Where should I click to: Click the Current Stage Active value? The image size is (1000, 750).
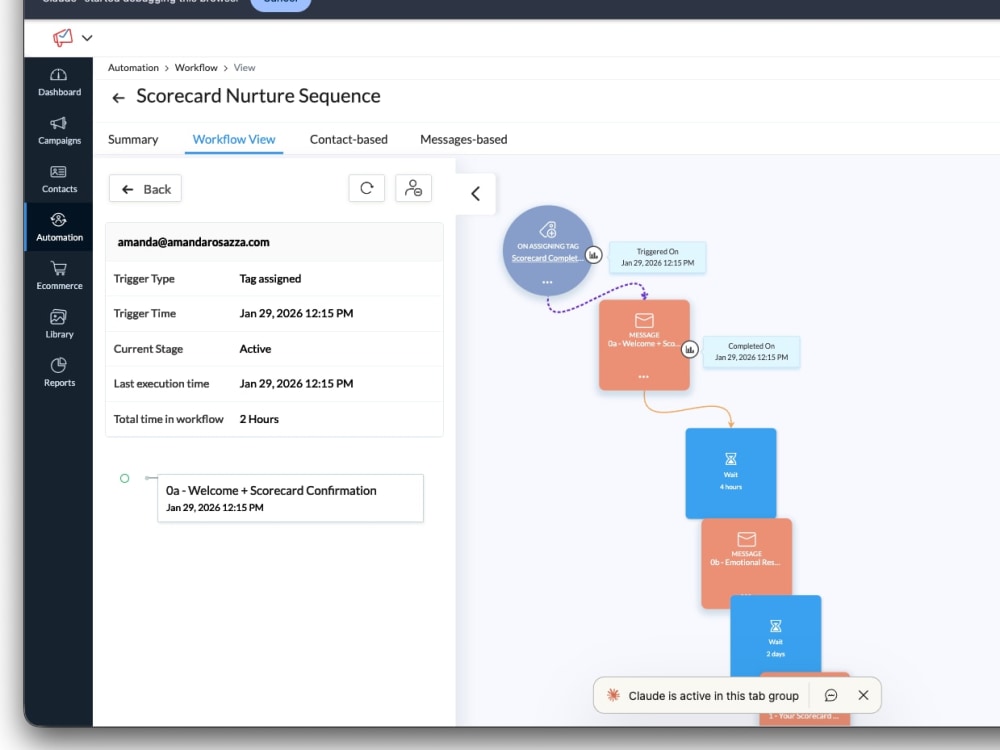(x=255, y=349)
